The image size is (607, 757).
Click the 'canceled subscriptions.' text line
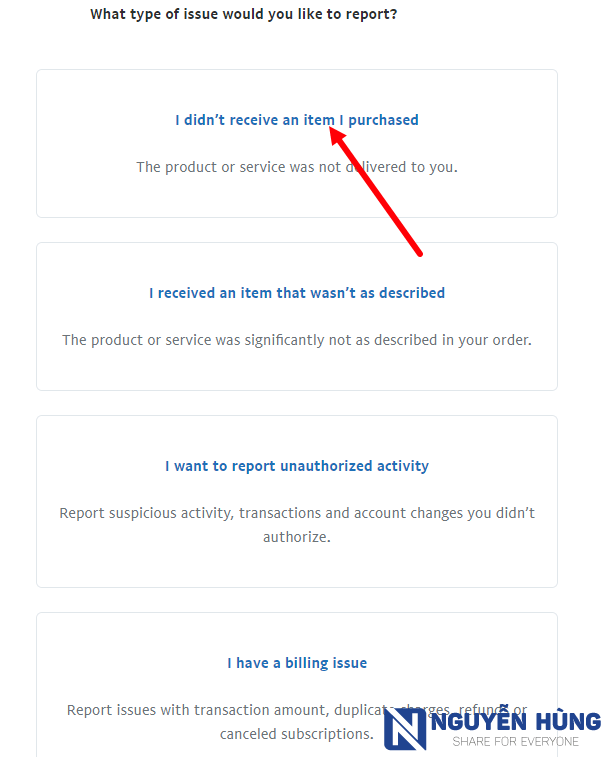click(296, 734)
